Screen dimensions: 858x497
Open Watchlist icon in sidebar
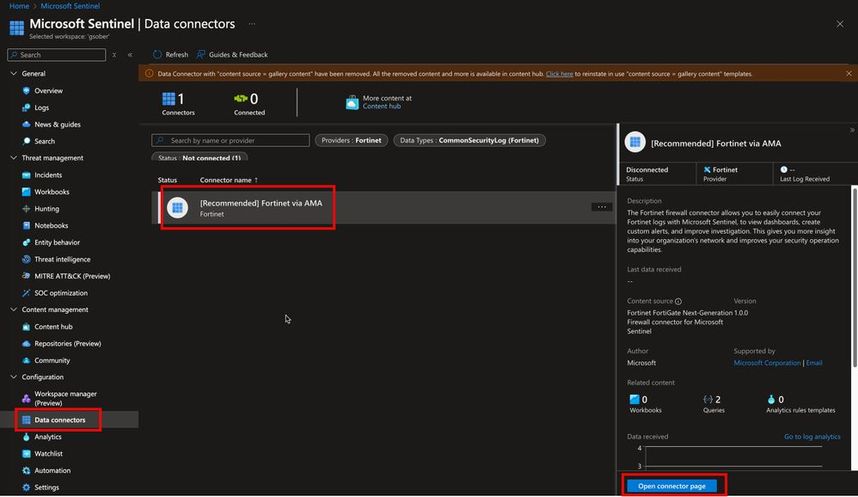coord(26,454)
